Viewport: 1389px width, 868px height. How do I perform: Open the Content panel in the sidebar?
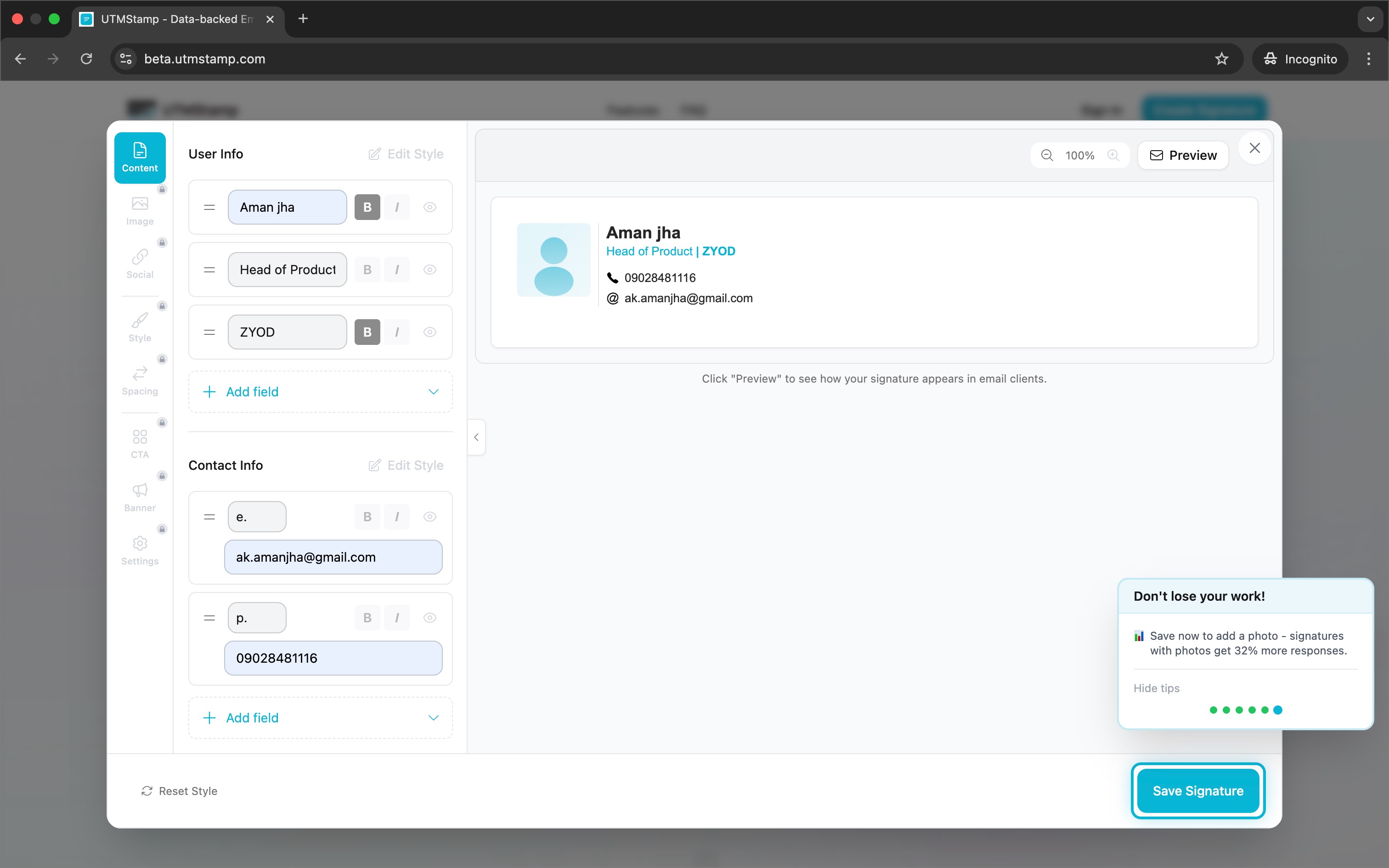[140, 157]
